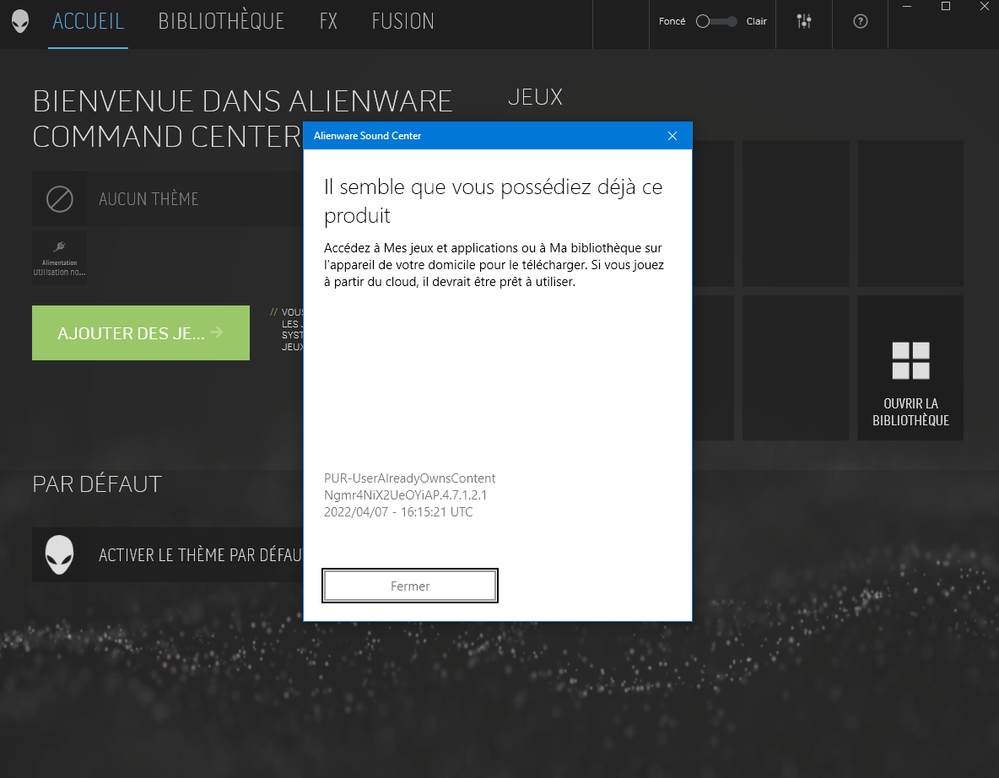Click the Fermer button
This screenshot has height=778, width=999.
410,586
